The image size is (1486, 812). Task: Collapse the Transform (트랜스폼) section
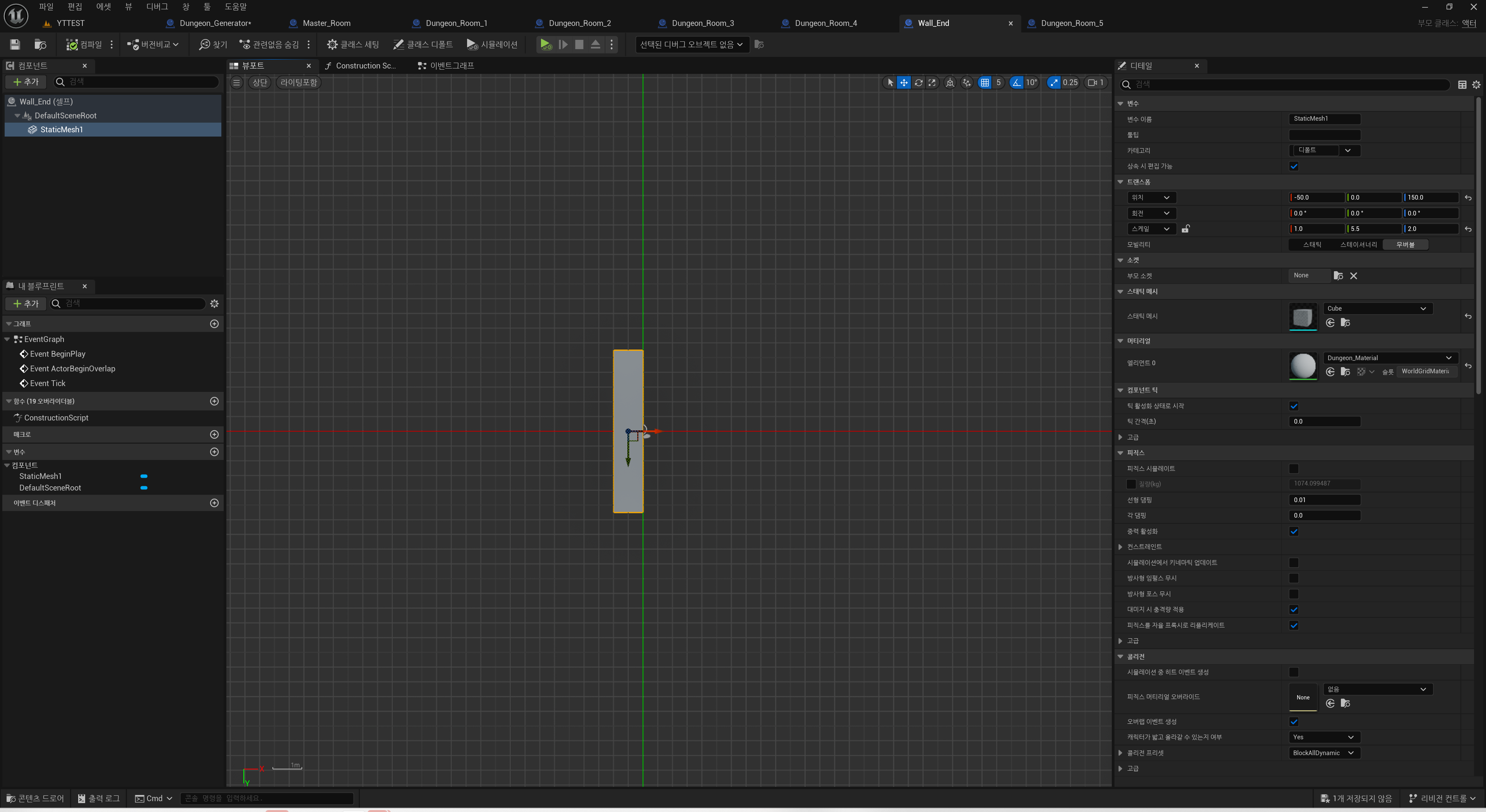pyautogui.click(x=1121, y=182)
